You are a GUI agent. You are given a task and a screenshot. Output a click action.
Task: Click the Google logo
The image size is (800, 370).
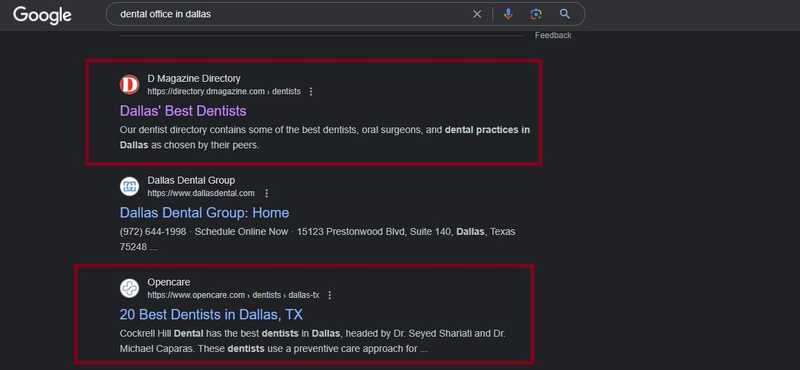[x=42, y=15]
